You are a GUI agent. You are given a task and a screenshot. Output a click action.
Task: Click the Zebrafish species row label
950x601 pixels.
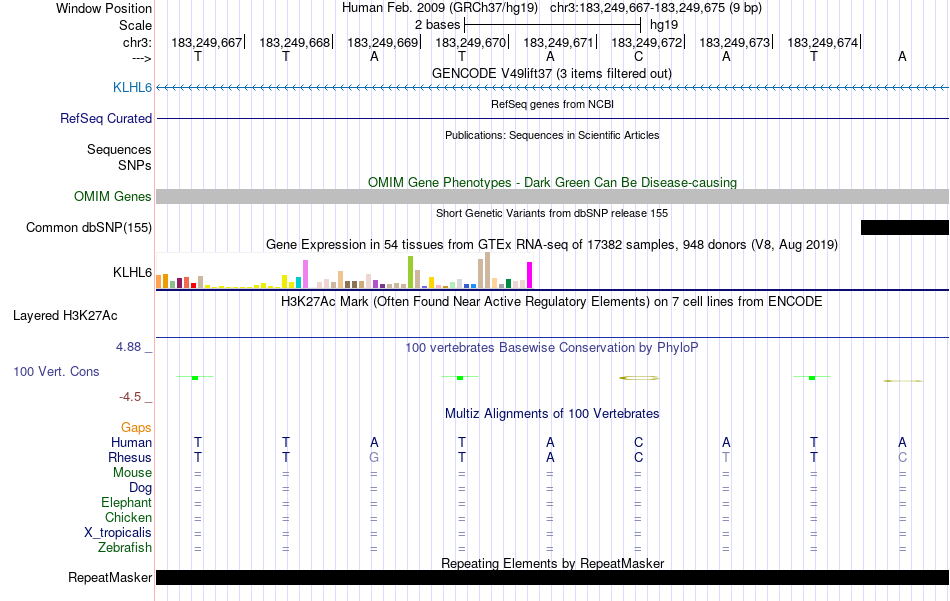tap(125, 548)
